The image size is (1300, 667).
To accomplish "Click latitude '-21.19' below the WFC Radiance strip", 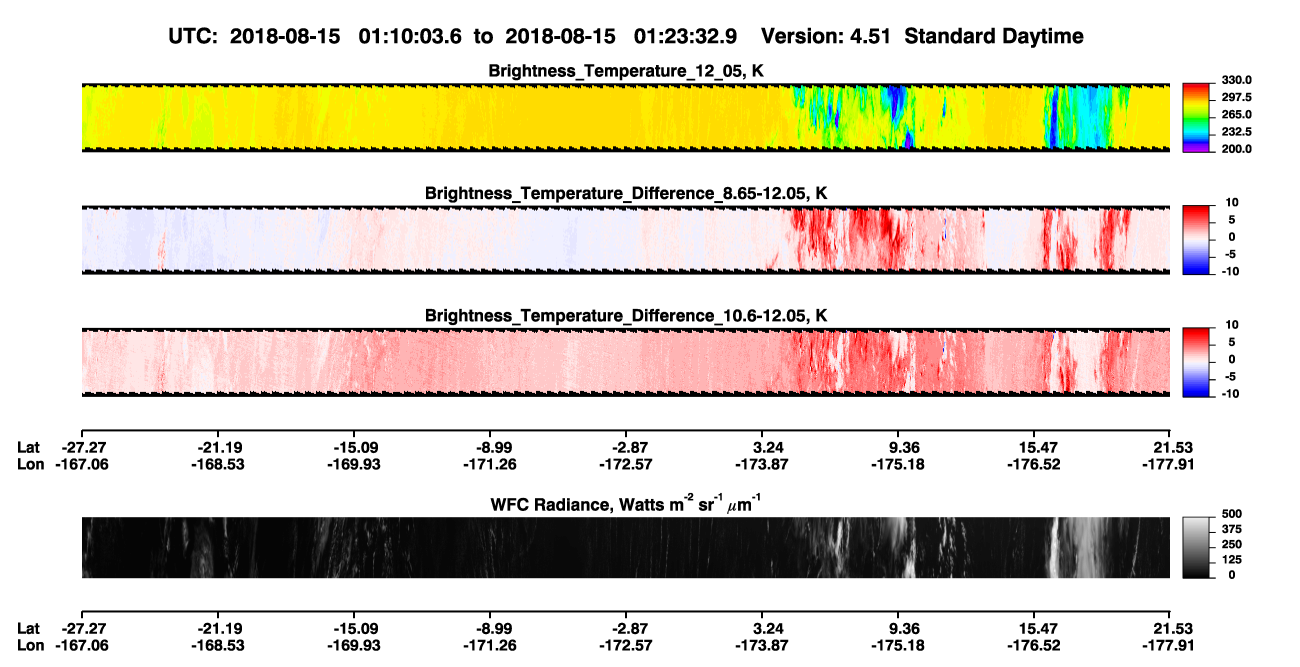I will coord(218,629).
